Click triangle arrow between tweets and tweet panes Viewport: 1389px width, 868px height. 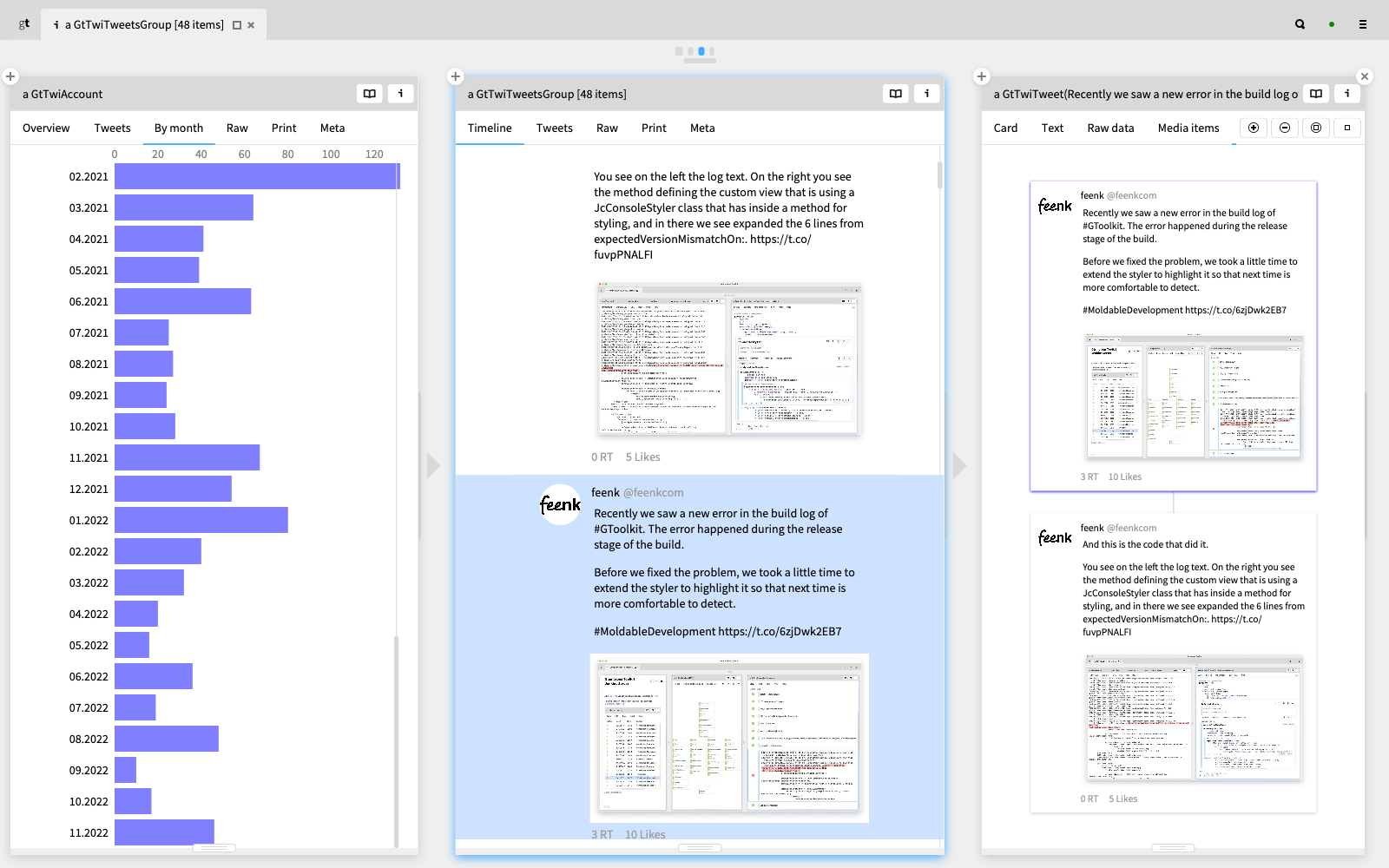pos(959,466)
